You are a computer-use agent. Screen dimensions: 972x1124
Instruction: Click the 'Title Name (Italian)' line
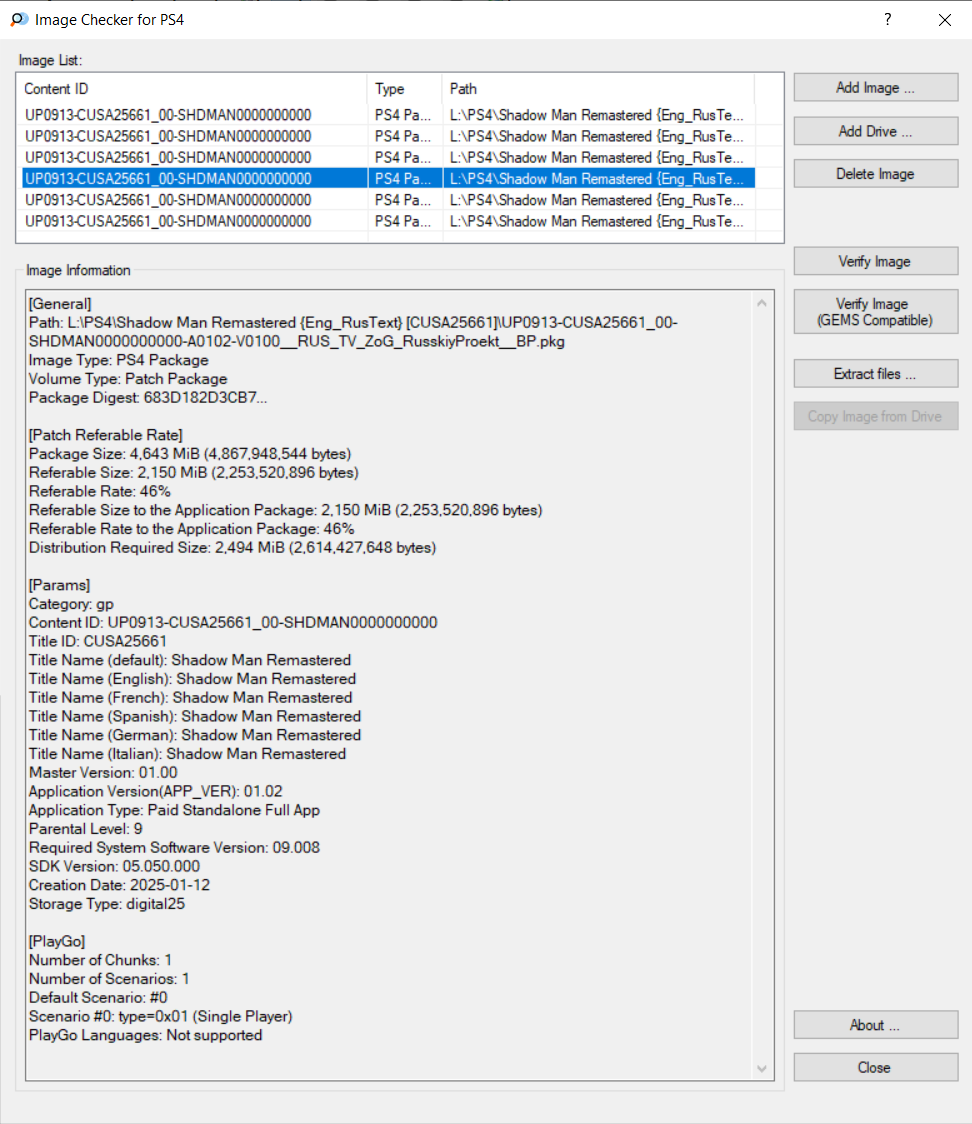[187, 754]
